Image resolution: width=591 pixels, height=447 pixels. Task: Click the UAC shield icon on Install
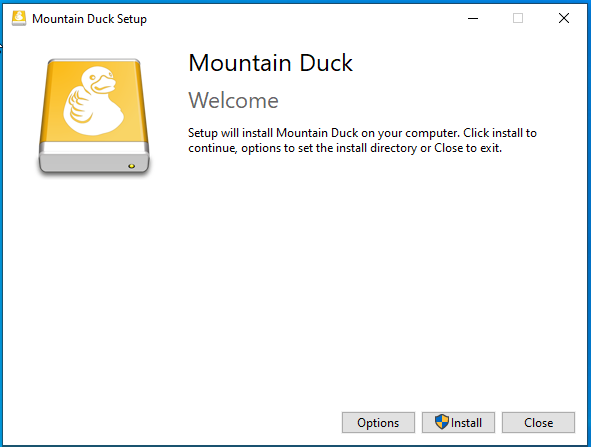point(442,422)
